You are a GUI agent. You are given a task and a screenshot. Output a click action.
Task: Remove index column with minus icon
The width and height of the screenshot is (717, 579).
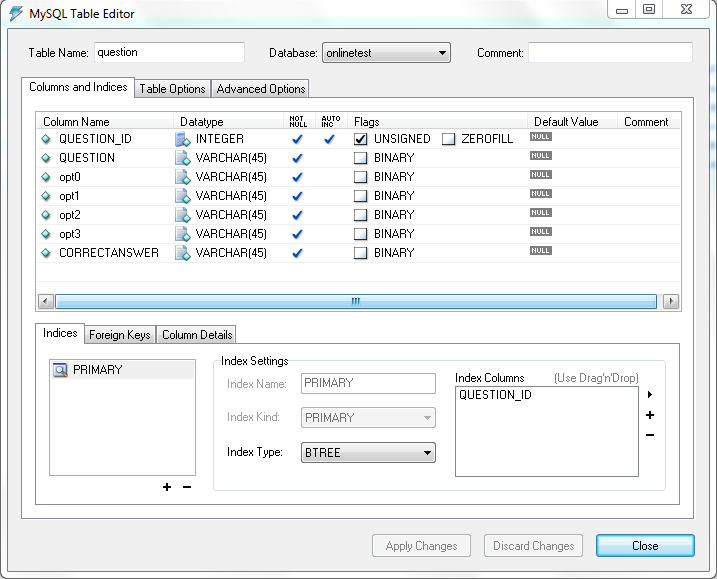pyautogui.click(x=650, y=435)
